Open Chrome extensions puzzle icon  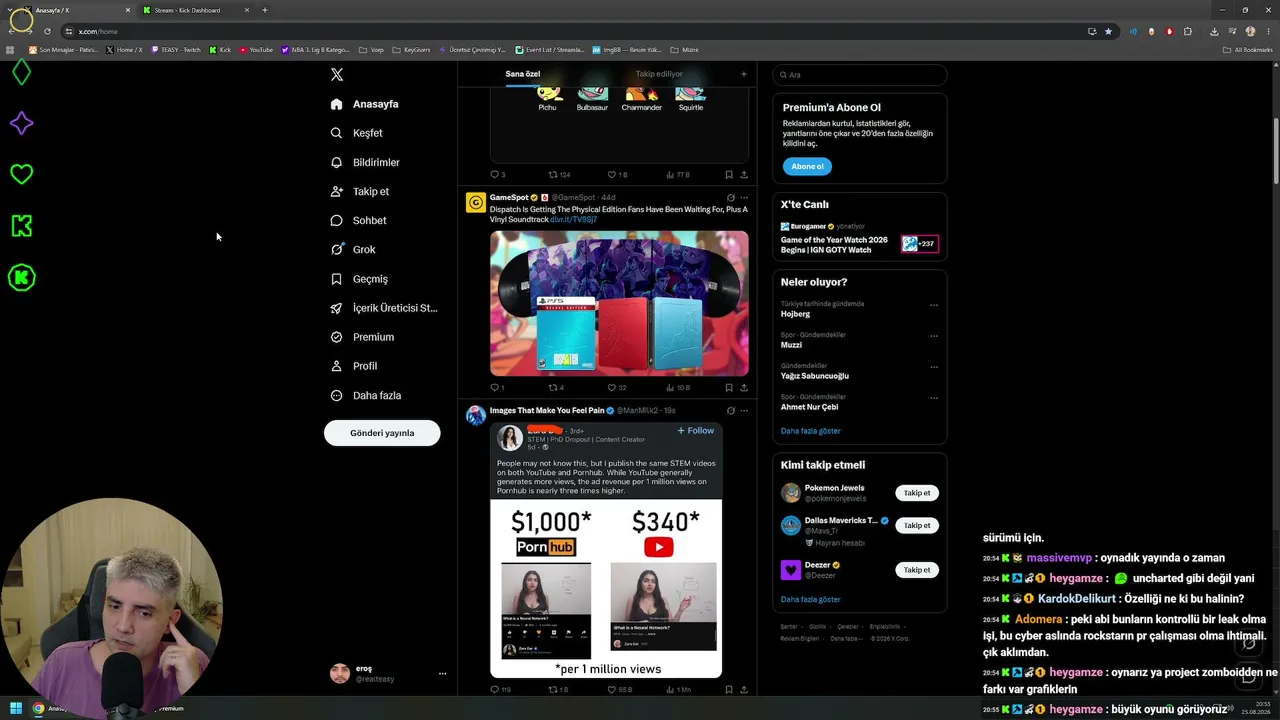[1187, 31]
